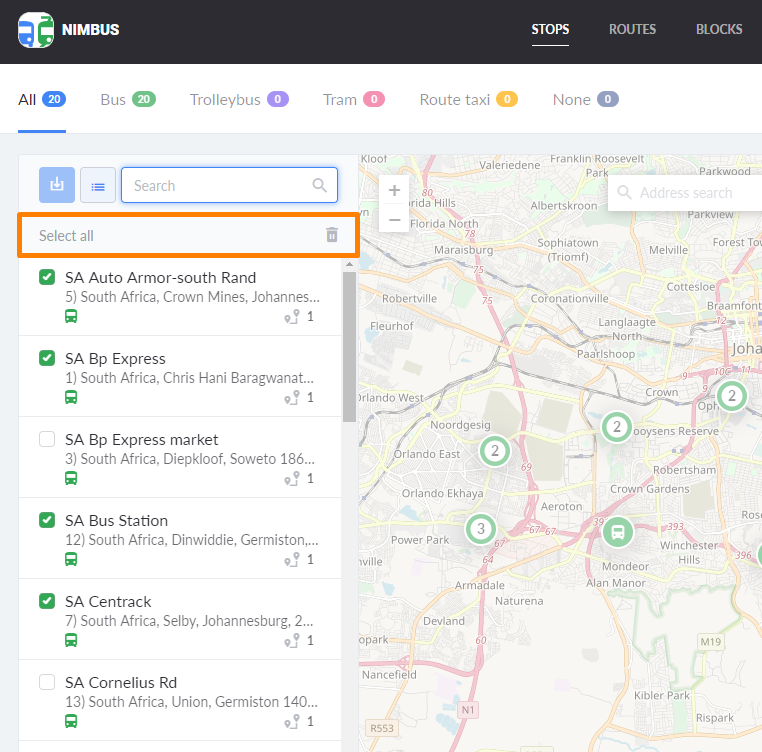The image size is (762, 752).
Task: Click the cluster marker labeled 3
Action: [481, 528]
